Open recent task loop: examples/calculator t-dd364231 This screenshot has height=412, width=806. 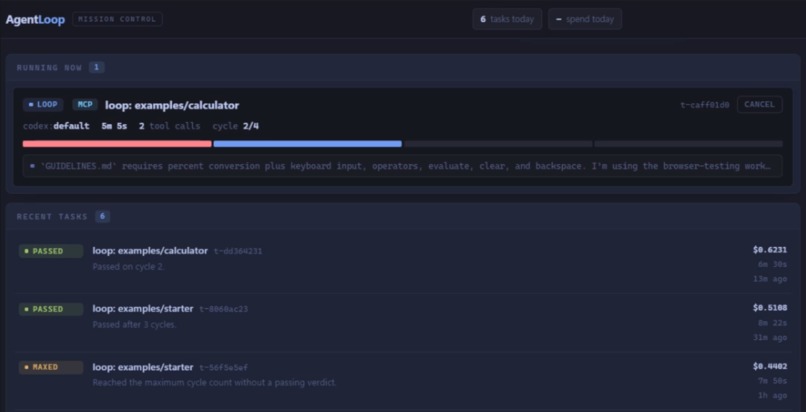(x=402, y=265)
